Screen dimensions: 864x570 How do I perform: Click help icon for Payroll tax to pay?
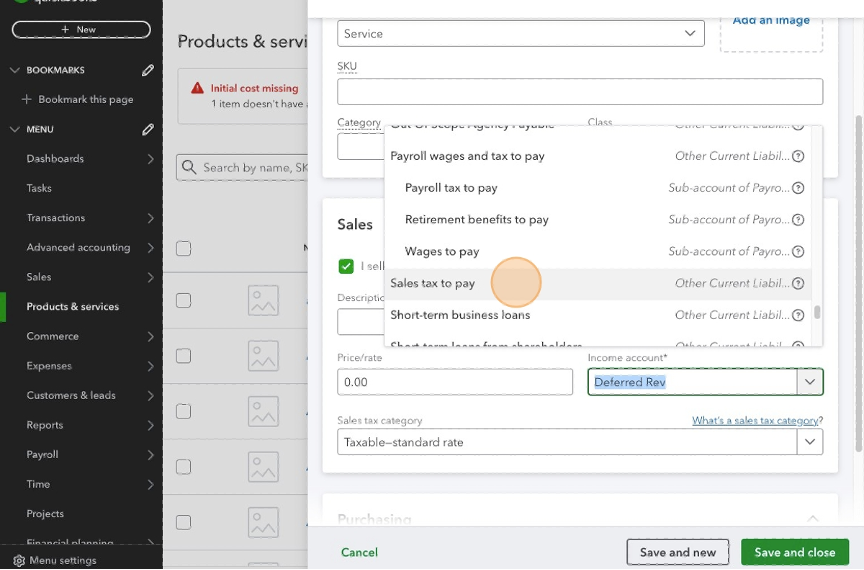(798, 188)
